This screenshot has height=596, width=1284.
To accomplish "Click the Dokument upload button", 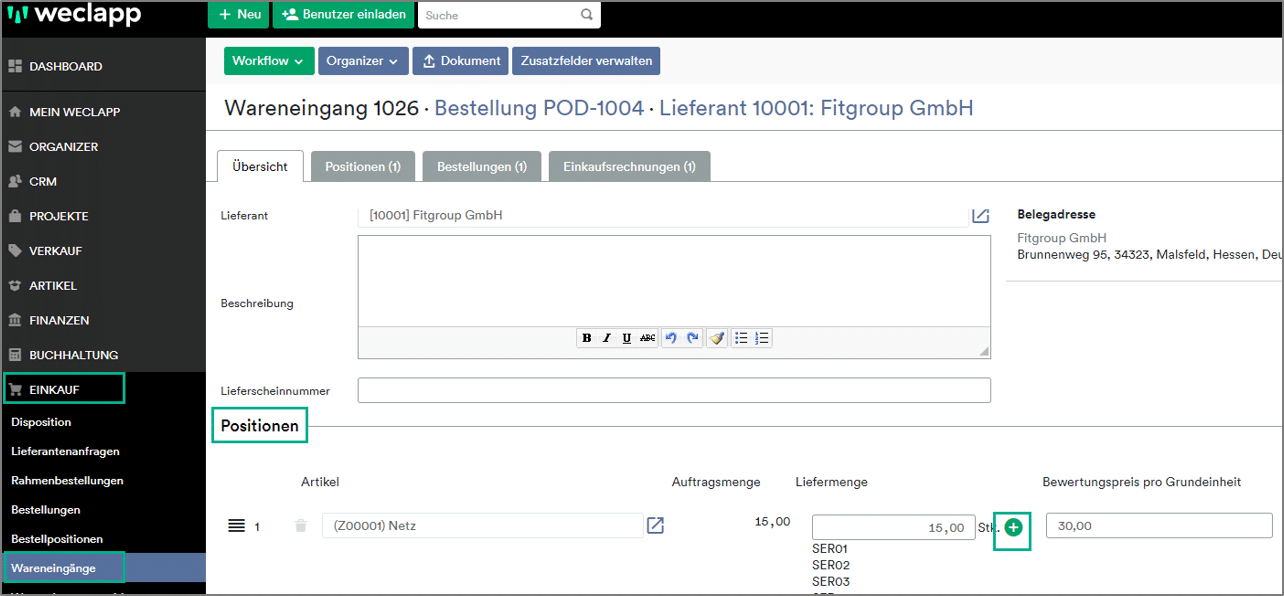I will point(460,61).
